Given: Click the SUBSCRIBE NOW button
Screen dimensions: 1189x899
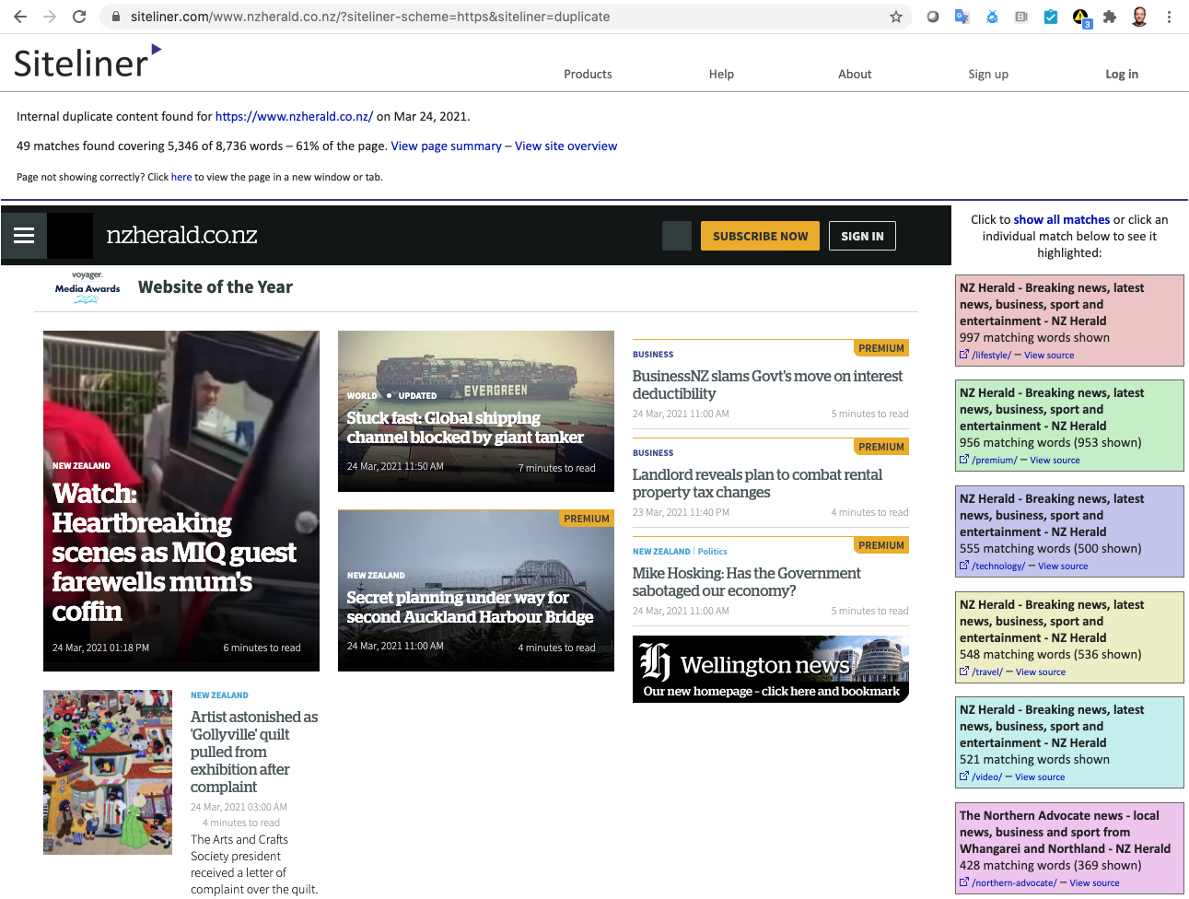Looking at the screenshot, I should (760, 235).
